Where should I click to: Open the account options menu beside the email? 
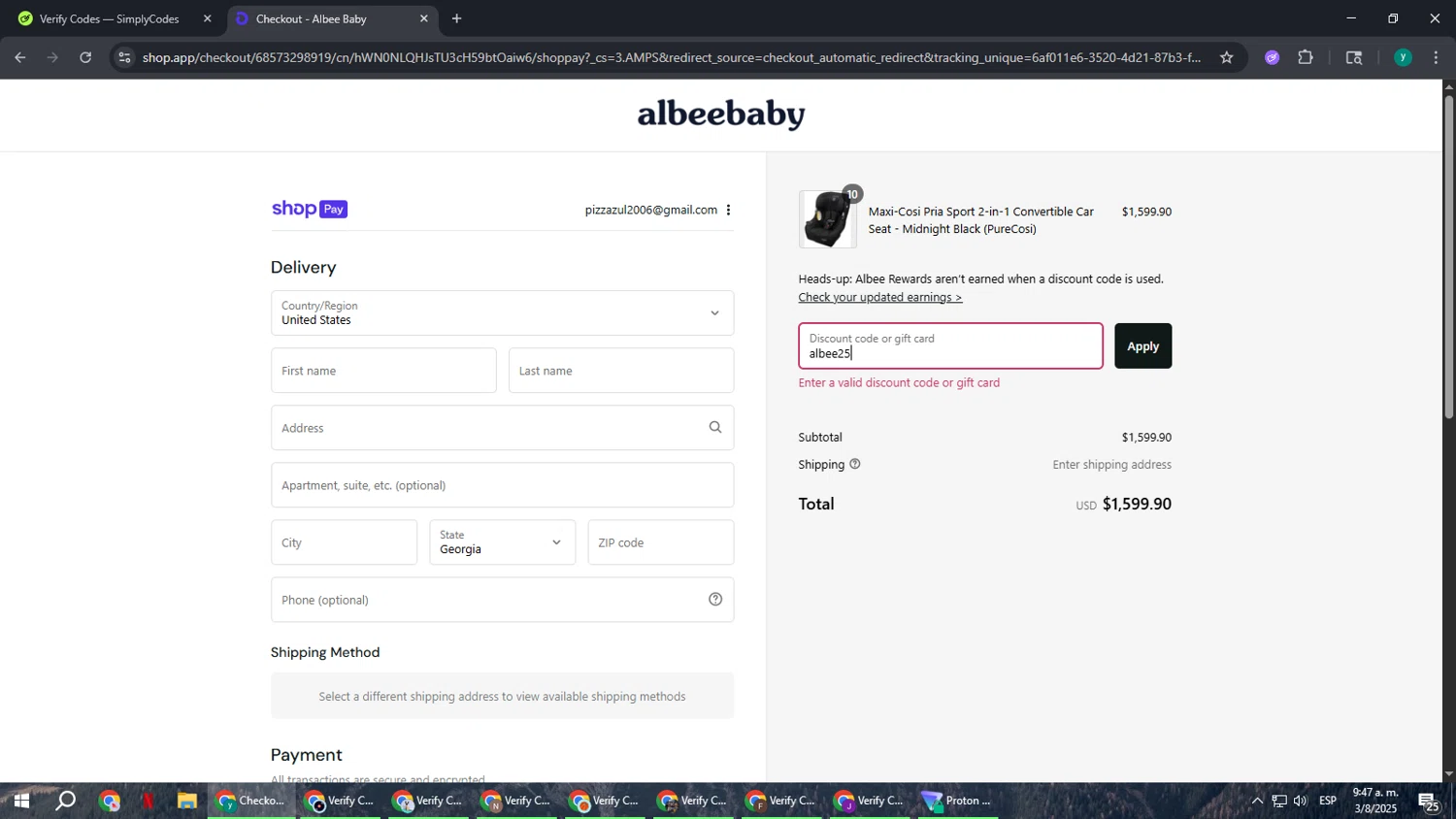click(x=728, y=210)
